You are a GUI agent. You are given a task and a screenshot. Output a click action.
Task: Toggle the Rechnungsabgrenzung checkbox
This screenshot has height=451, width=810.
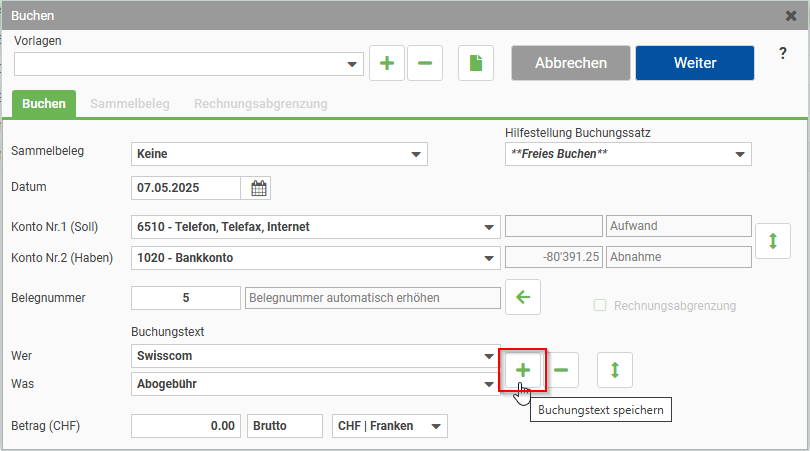pyautogui.click(x=600, y=306)
